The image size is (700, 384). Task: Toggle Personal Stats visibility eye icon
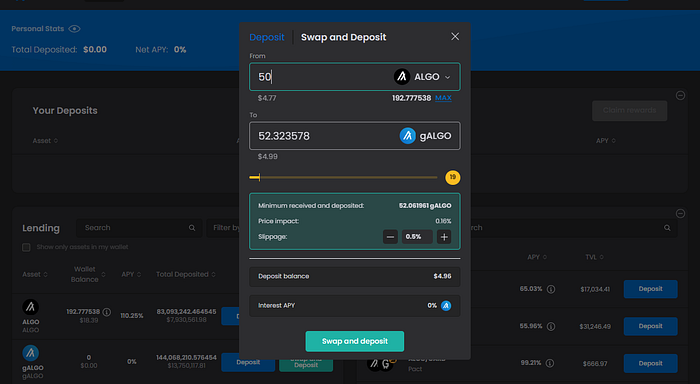point(75,29)
